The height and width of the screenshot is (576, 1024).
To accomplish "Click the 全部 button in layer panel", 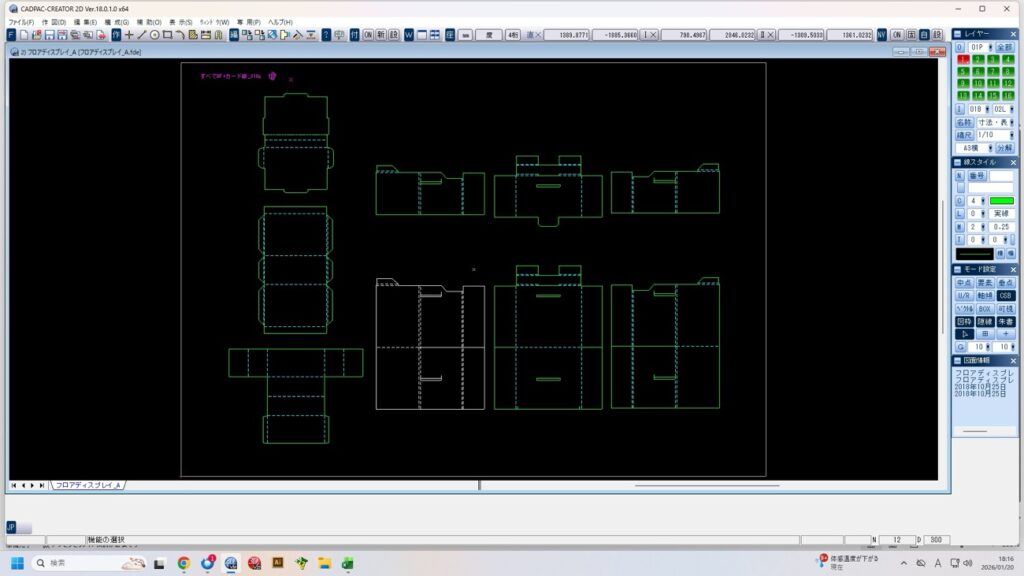I will click(1005, 47).
